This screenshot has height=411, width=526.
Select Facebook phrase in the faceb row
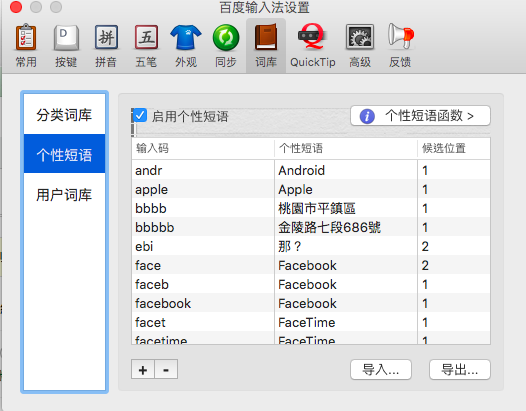tap(346, 285)
